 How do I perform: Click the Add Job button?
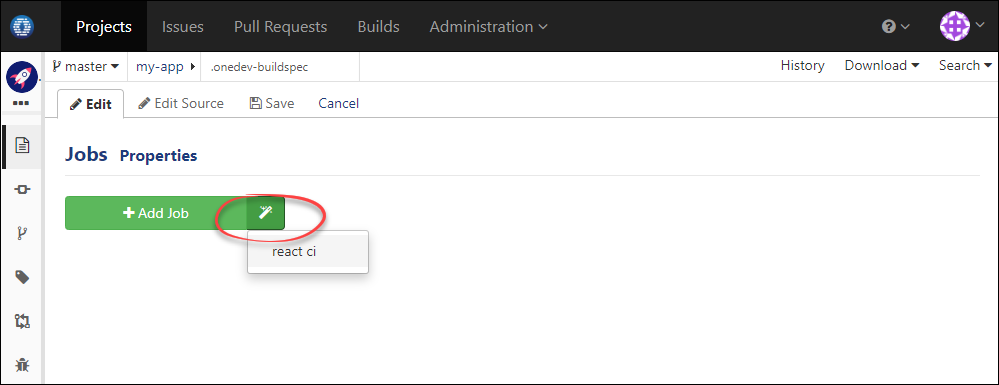point(156,213)
